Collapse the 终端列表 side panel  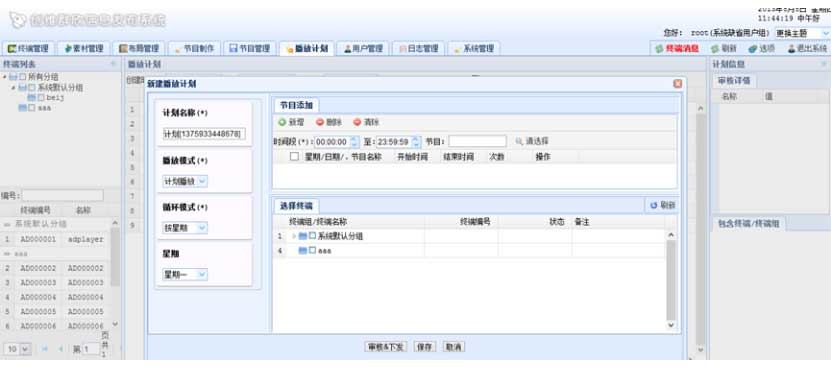click(x=113, y=64)
